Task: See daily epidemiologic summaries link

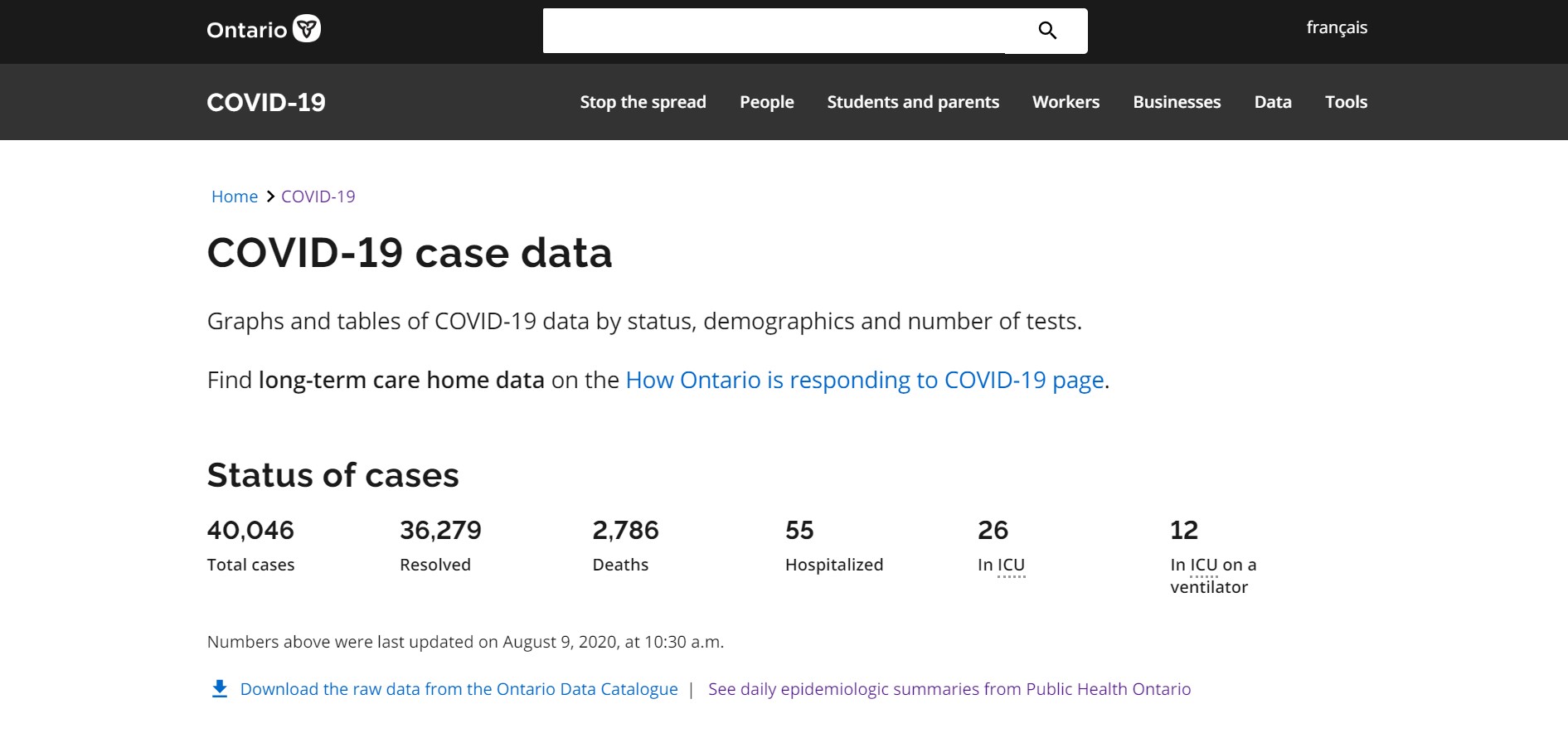Action: coord(949,689)
